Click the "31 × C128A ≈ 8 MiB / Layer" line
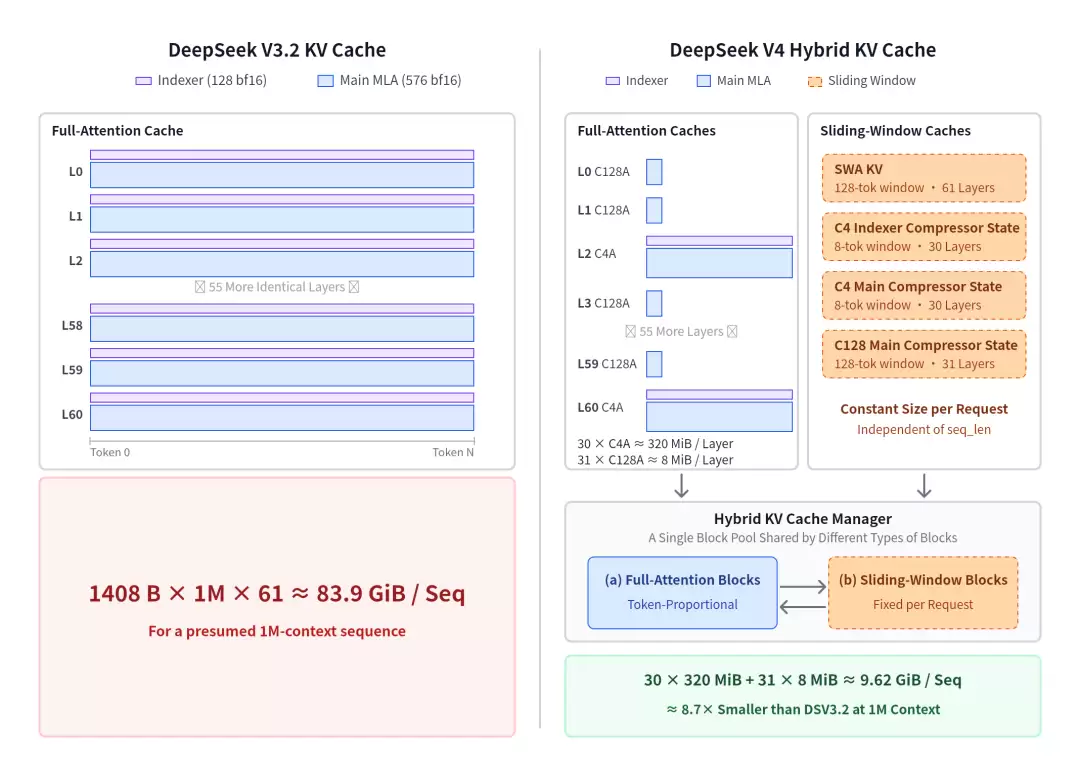 [x=655, y=459]
